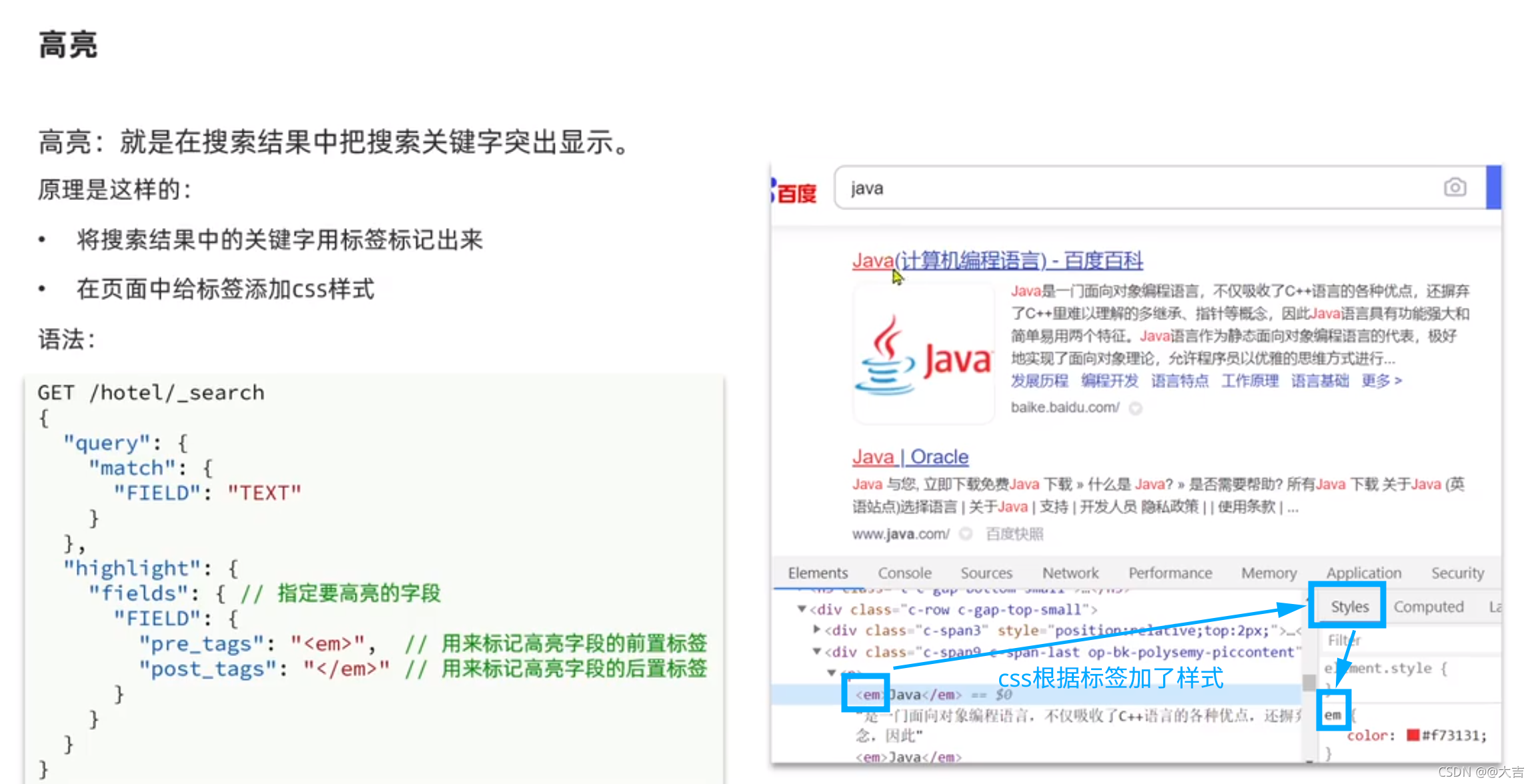The image size is (1534, 784).
Task: Open the 工作原理 sub-link
Action: coord(1249,381)
